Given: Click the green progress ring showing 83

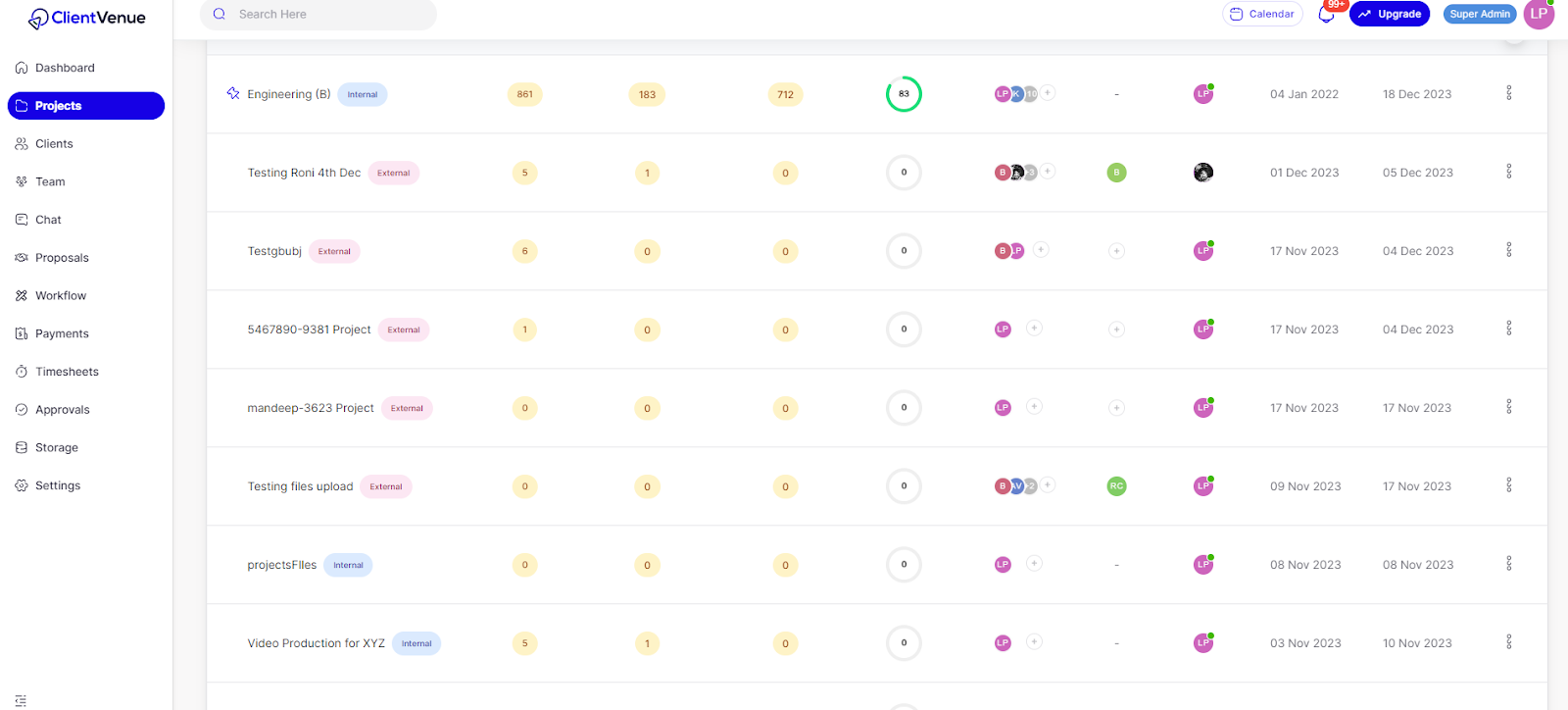Looking at the screenshot, I should (x=903, y=93).
